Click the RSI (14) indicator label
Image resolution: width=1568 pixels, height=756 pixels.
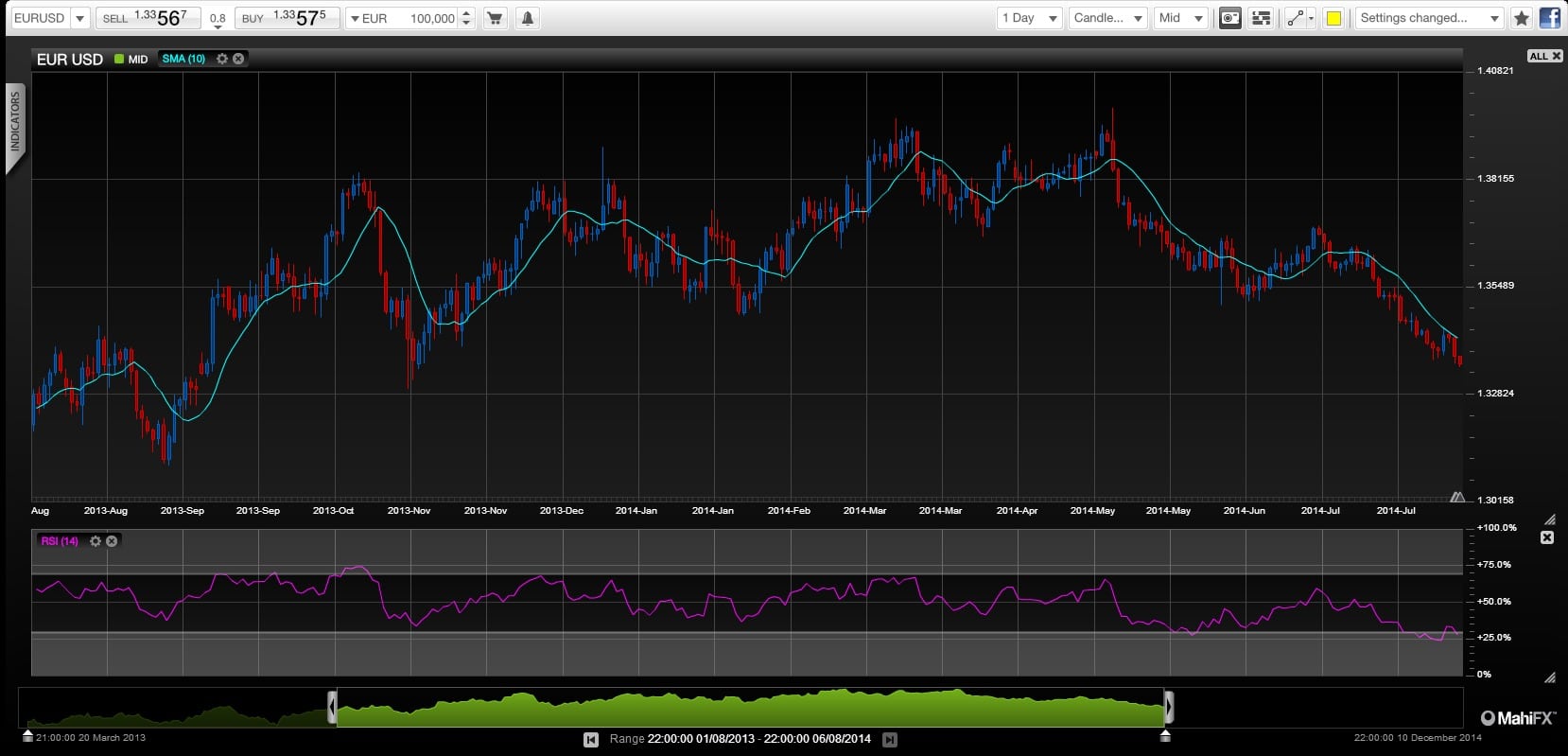60,541
